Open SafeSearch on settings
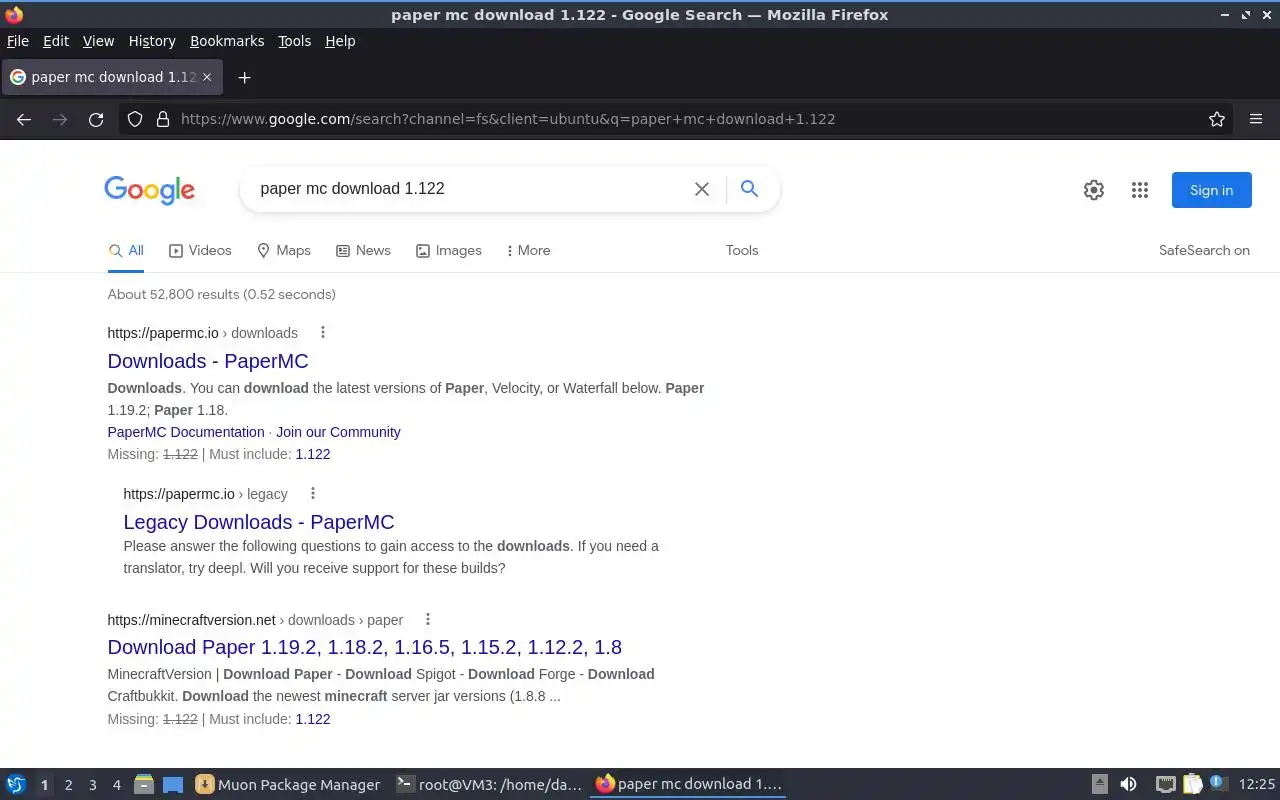 point(1204,250)
